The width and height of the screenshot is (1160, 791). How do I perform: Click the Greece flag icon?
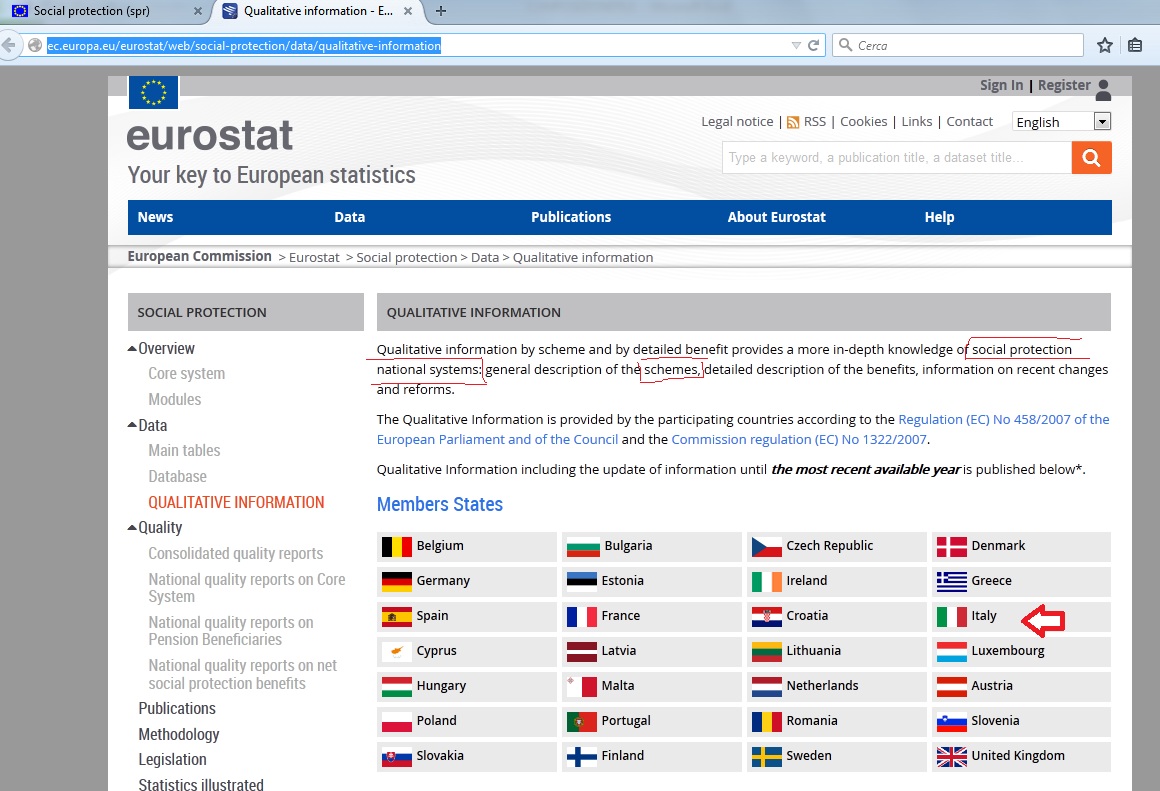(x=951, y=582)
